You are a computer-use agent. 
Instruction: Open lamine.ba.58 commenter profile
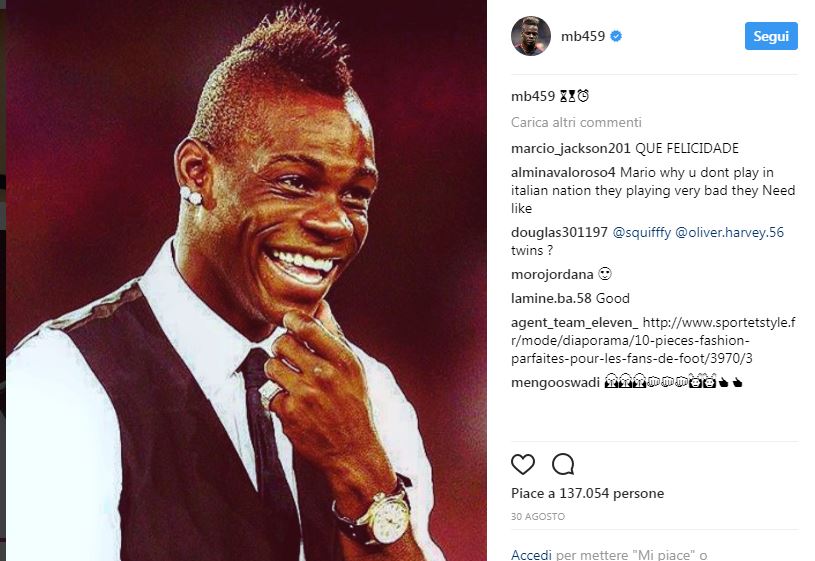pos(551,298)
